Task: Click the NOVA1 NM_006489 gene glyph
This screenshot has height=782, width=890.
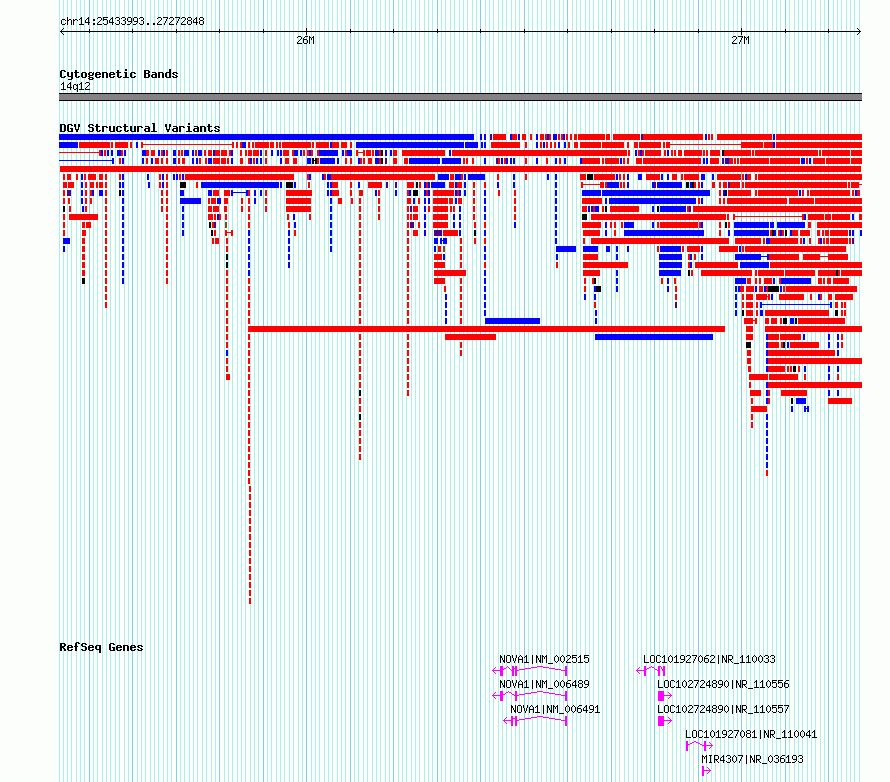Action: [x=530, y=696]
